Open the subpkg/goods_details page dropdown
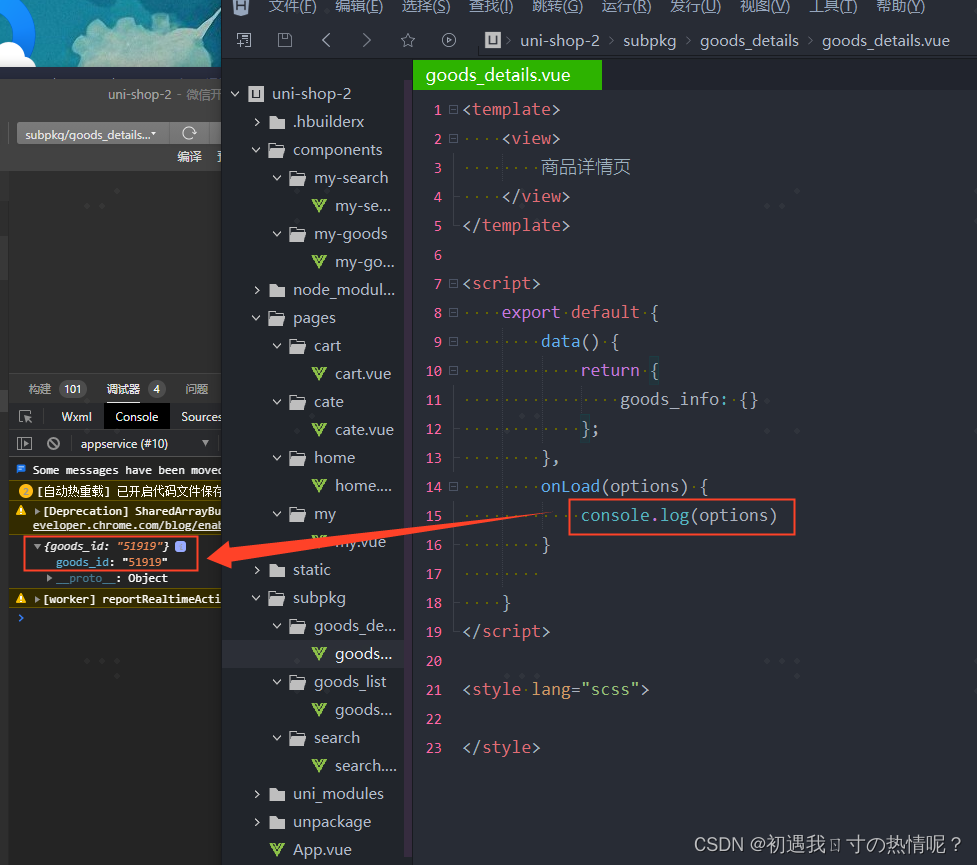Image resolution: width=977 pixels, height=865 pixels. [91, 134]
